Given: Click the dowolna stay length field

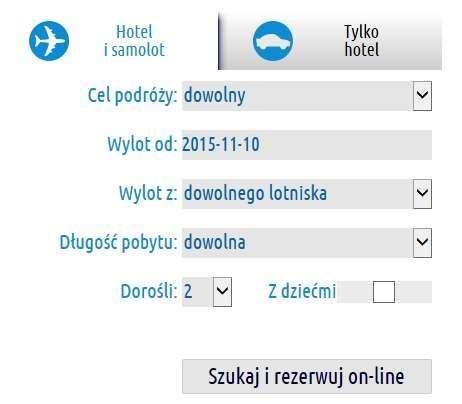Looking at the screenshot, I should point(297,243).
